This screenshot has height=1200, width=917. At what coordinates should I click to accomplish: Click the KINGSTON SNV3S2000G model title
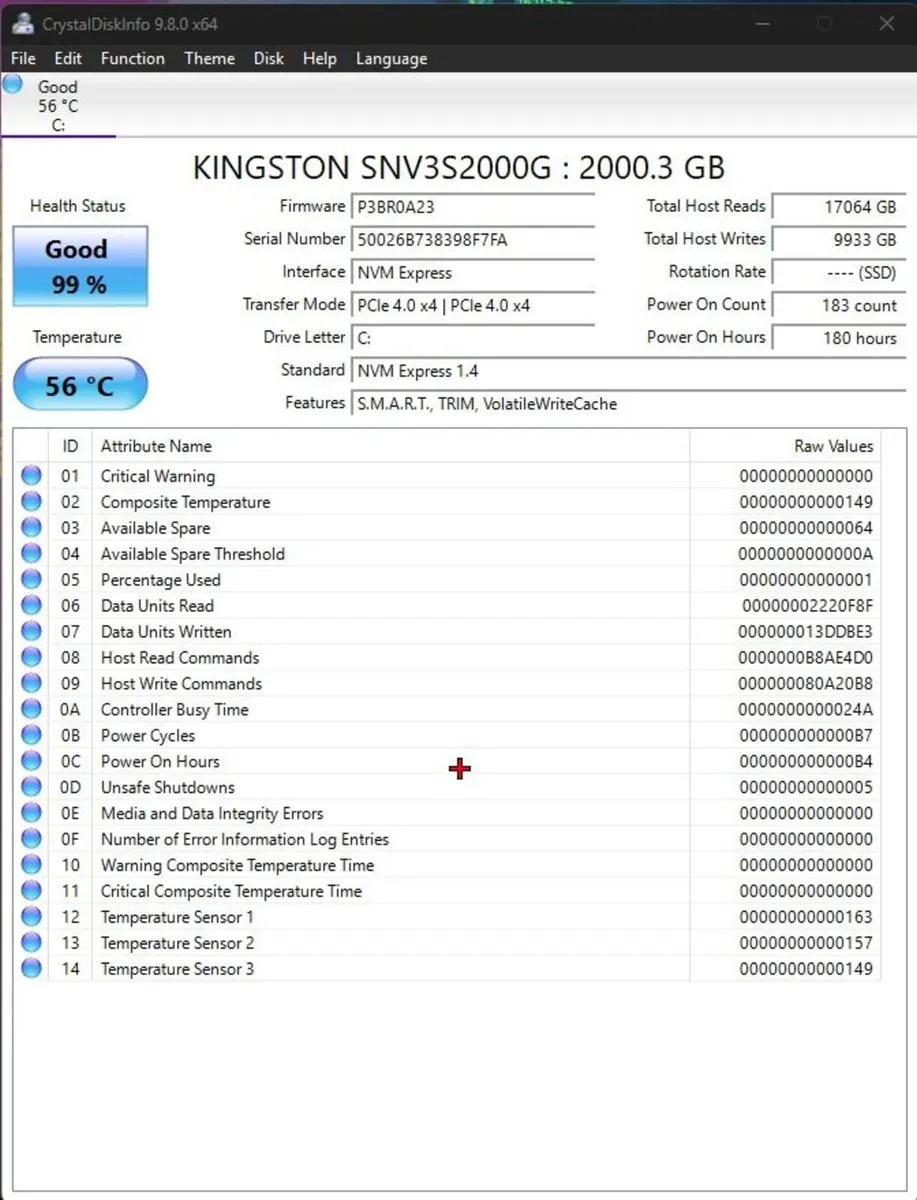[458, 167]
